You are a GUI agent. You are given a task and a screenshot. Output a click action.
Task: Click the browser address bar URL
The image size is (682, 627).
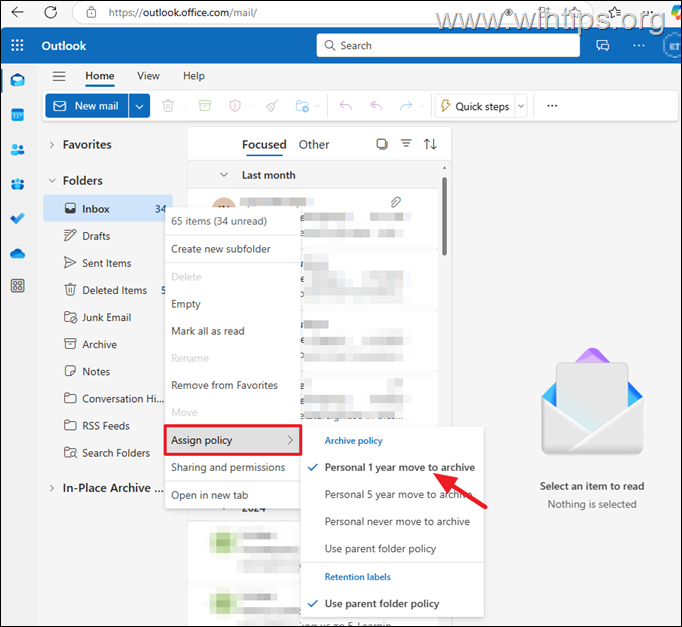183,13
